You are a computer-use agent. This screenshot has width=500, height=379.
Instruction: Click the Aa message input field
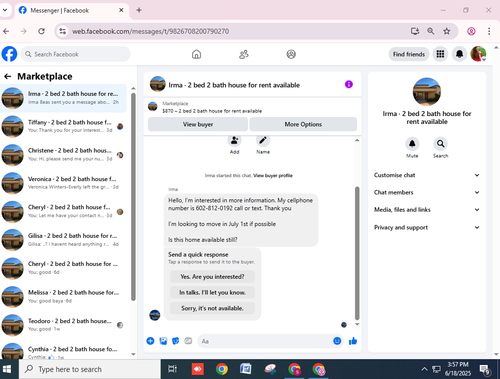265,341
